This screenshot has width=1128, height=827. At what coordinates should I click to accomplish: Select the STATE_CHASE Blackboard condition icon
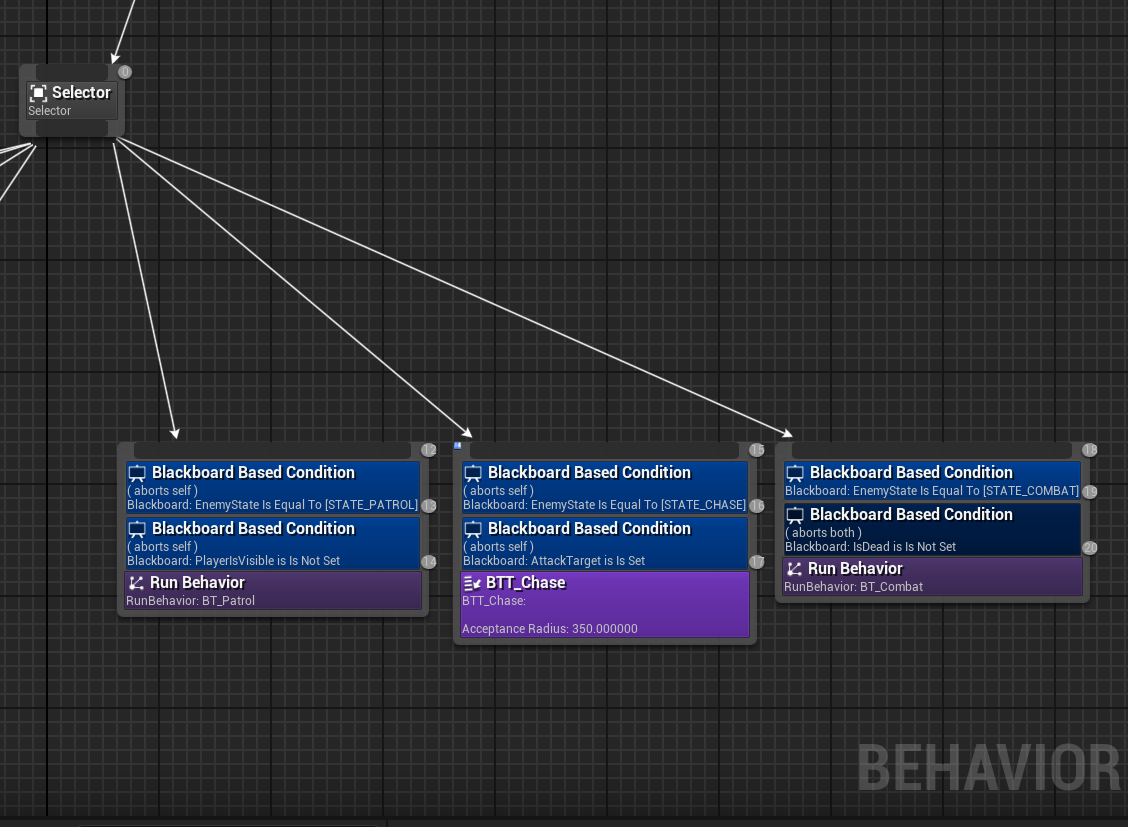pyautogui.click(x=474, y=473)
